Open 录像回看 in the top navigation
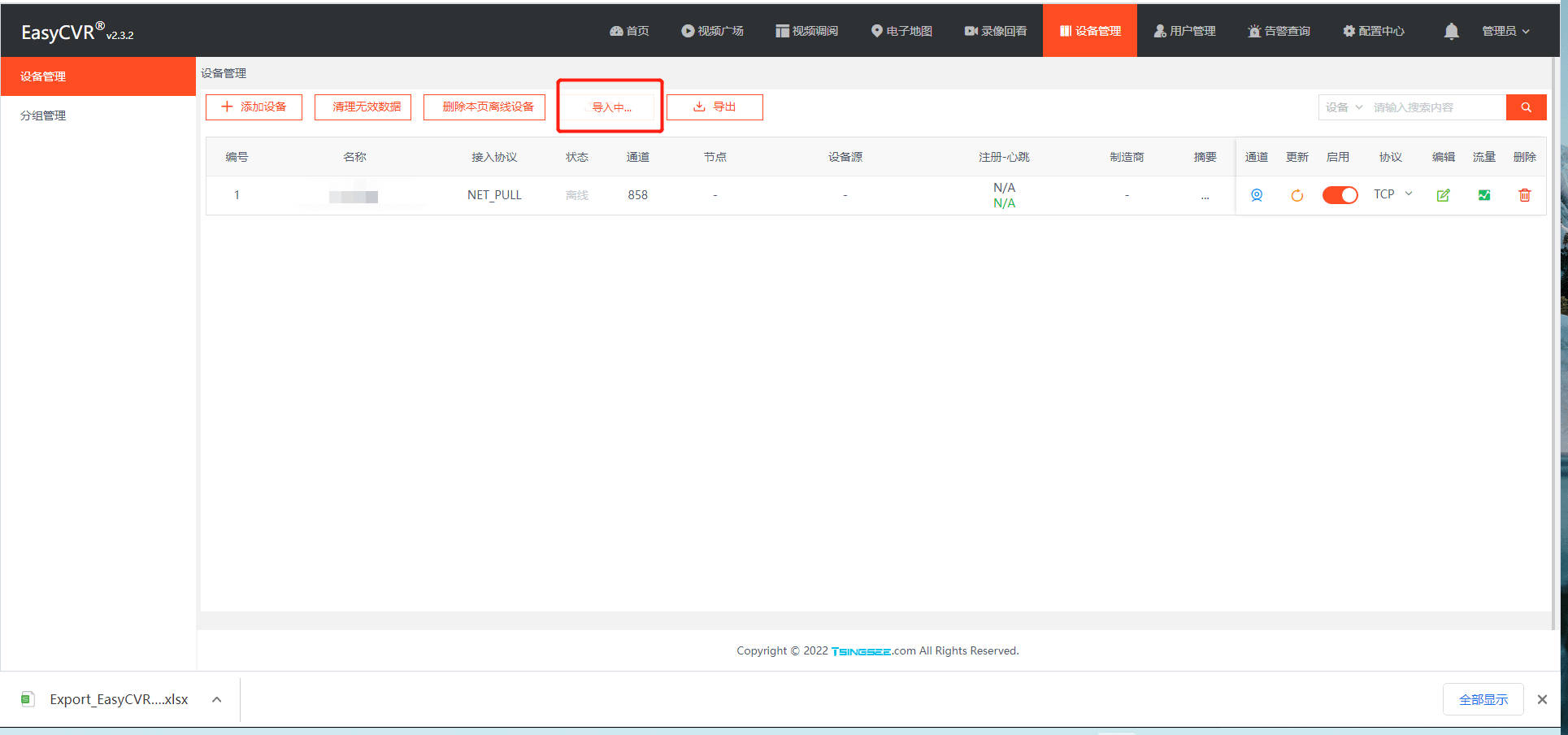This screenshot has width=1568, height=735. pos(996,31)
